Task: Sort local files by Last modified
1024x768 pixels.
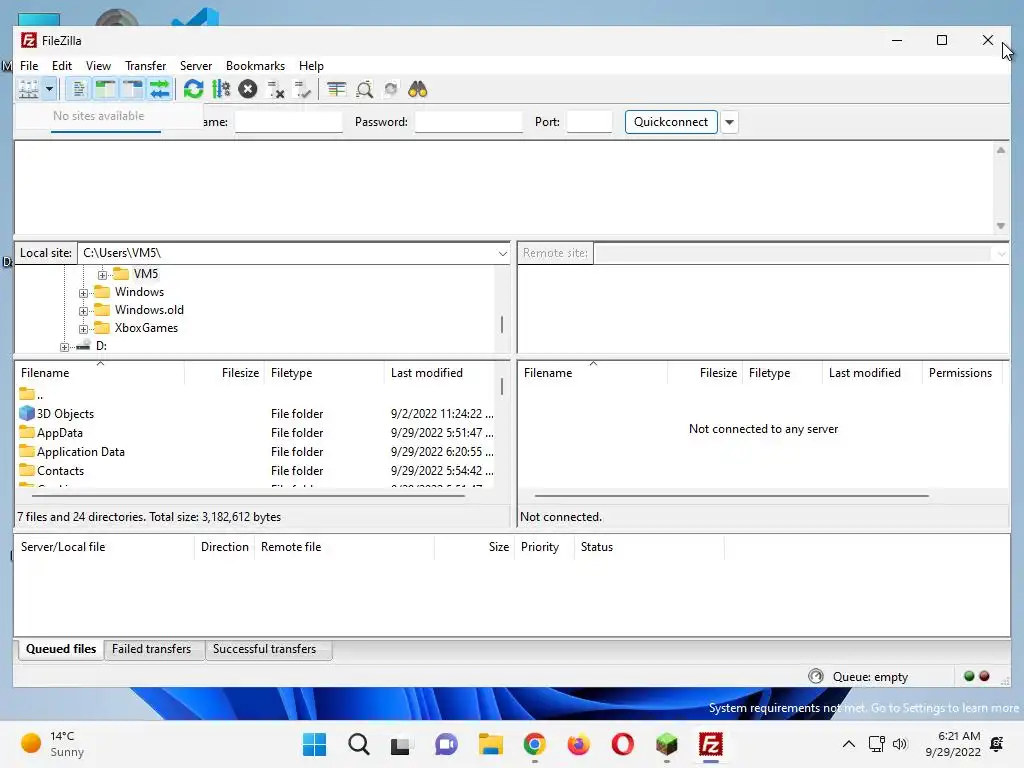Action: click(x=441, y=373)
